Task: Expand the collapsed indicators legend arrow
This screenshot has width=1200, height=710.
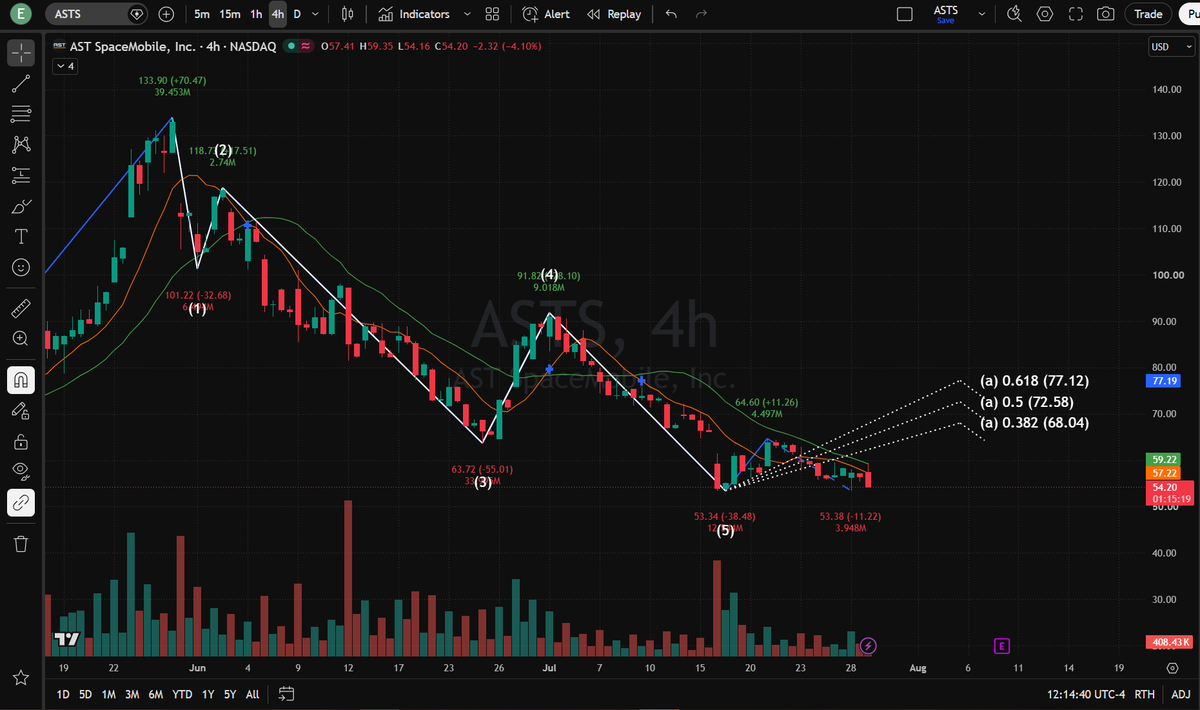Action: (64, 66)
